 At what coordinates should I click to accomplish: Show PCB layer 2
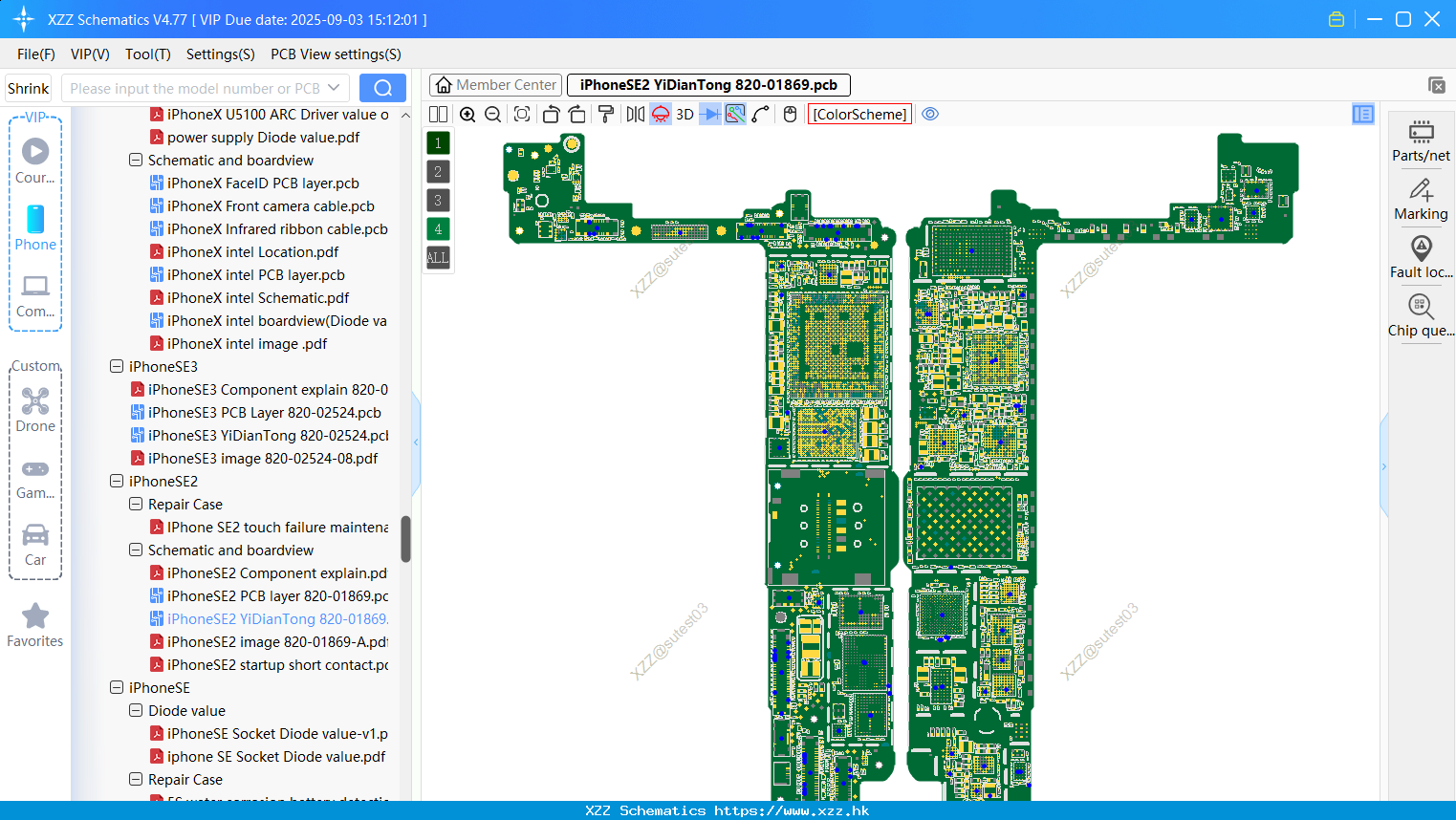coord(438,172)
